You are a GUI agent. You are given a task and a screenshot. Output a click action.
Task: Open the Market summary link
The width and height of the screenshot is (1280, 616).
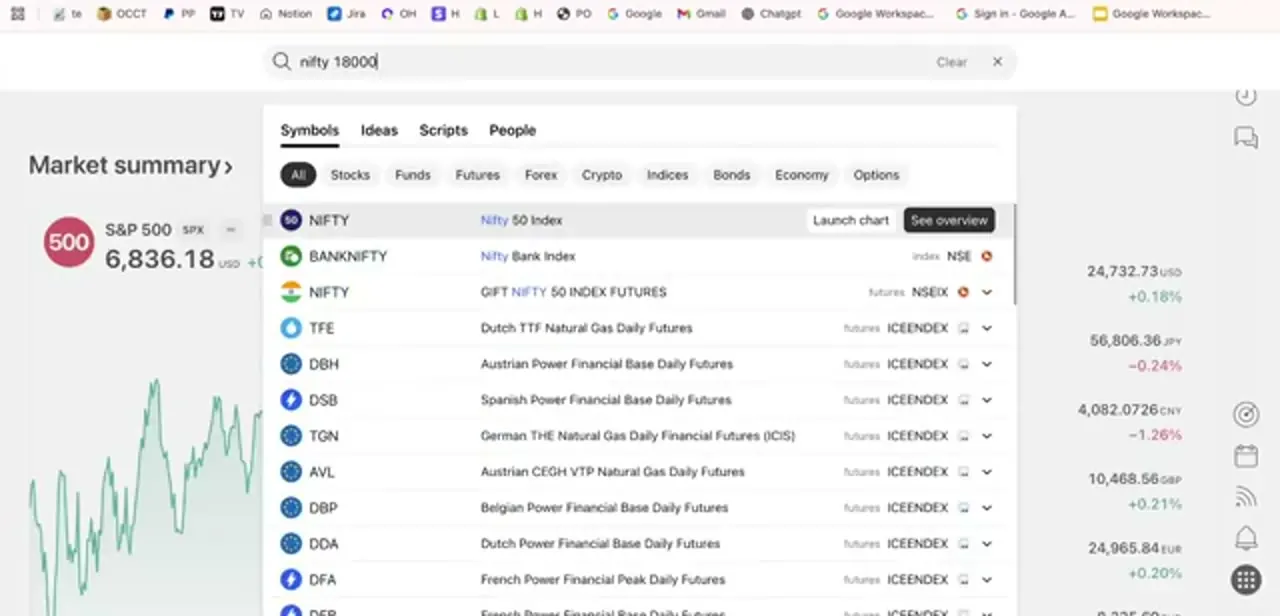pyautogui.click(x=130, y=165)
